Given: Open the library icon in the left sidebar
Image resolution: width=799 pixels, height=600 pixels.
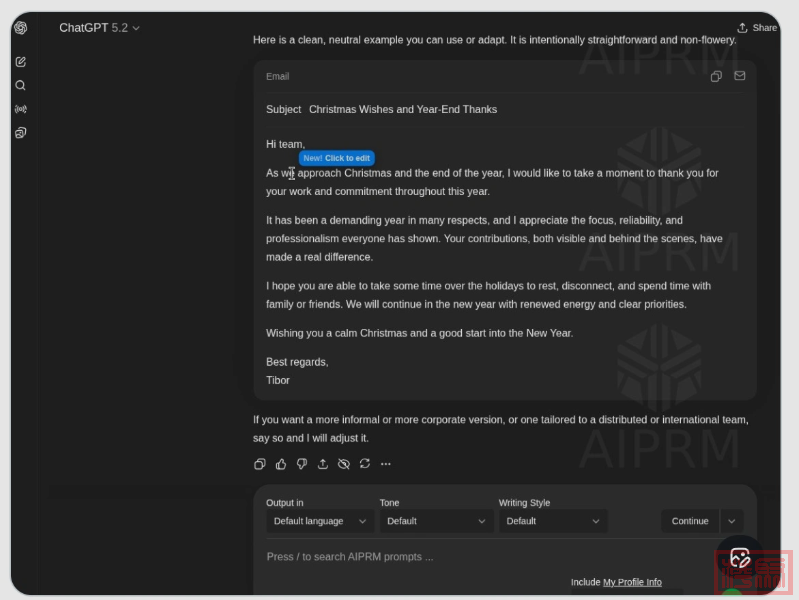Looking at the screenshot, I should point(20,133).
